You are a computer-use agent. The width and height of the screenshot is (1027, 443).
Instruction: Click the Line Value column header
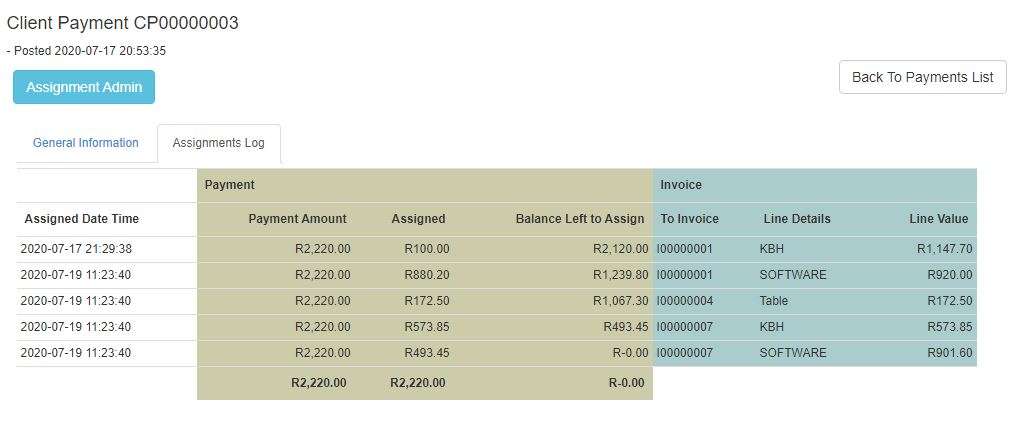click(938, 219)
